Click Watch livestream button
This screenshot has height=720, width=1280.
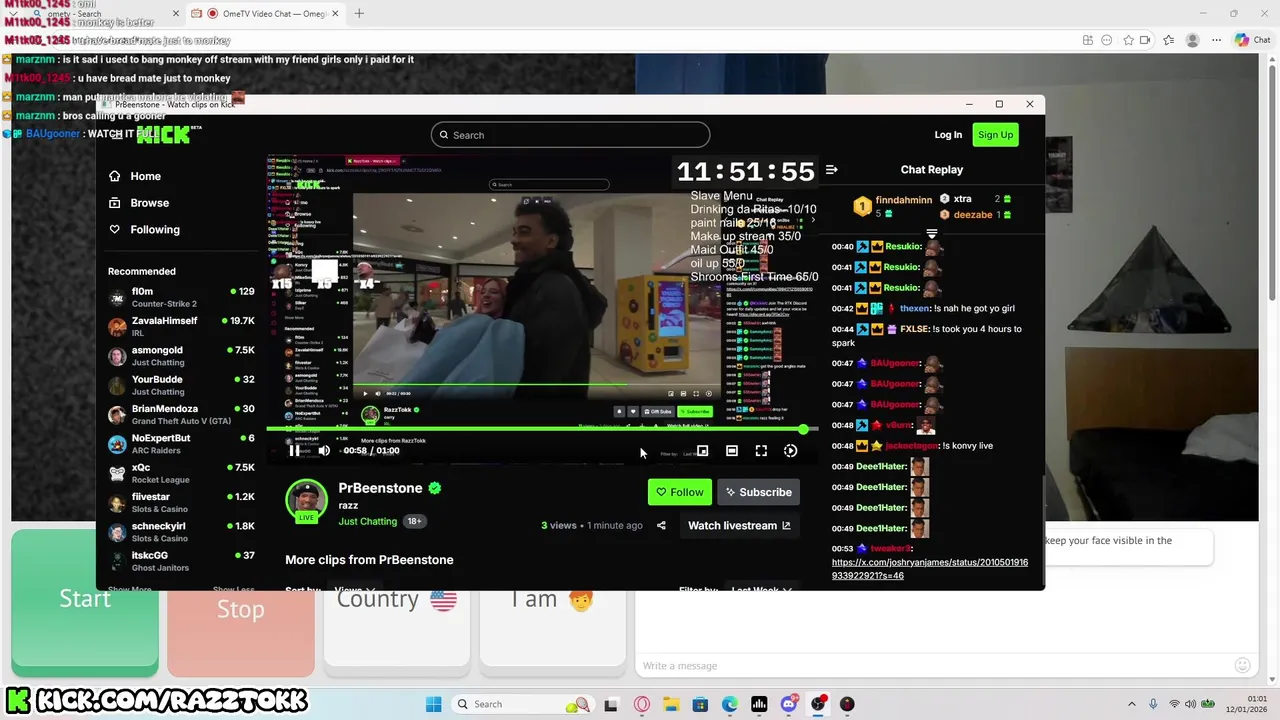coord(739,526)
